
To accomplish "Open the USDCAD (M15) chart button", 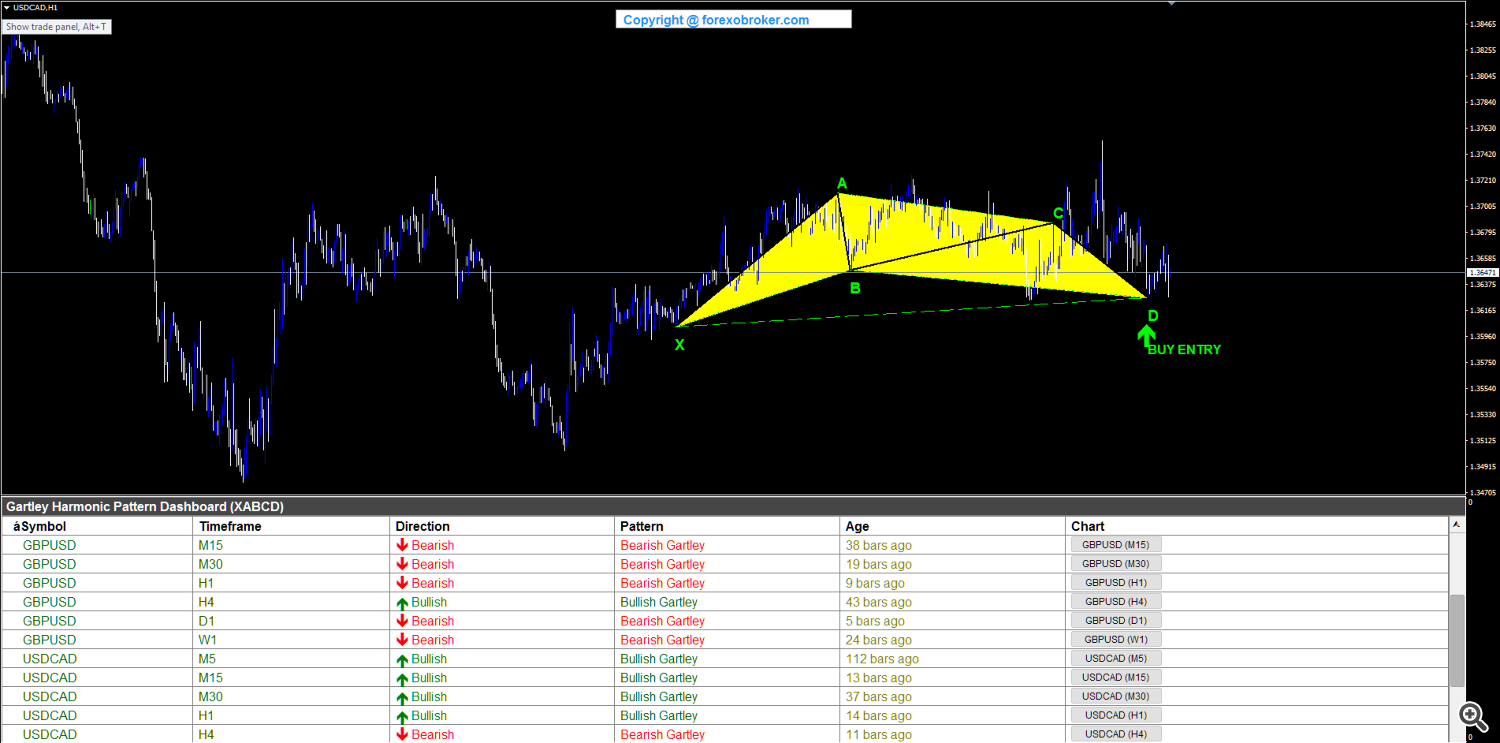I will [x=1116, y=678].
